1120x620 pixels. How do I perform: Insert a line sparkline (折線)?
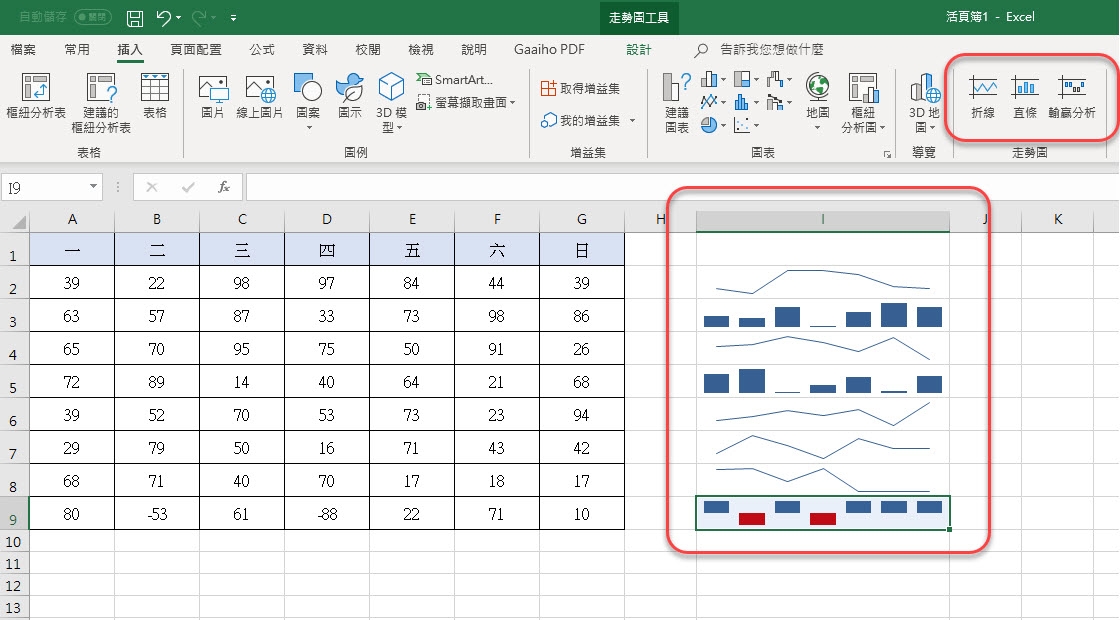(983, 97)
